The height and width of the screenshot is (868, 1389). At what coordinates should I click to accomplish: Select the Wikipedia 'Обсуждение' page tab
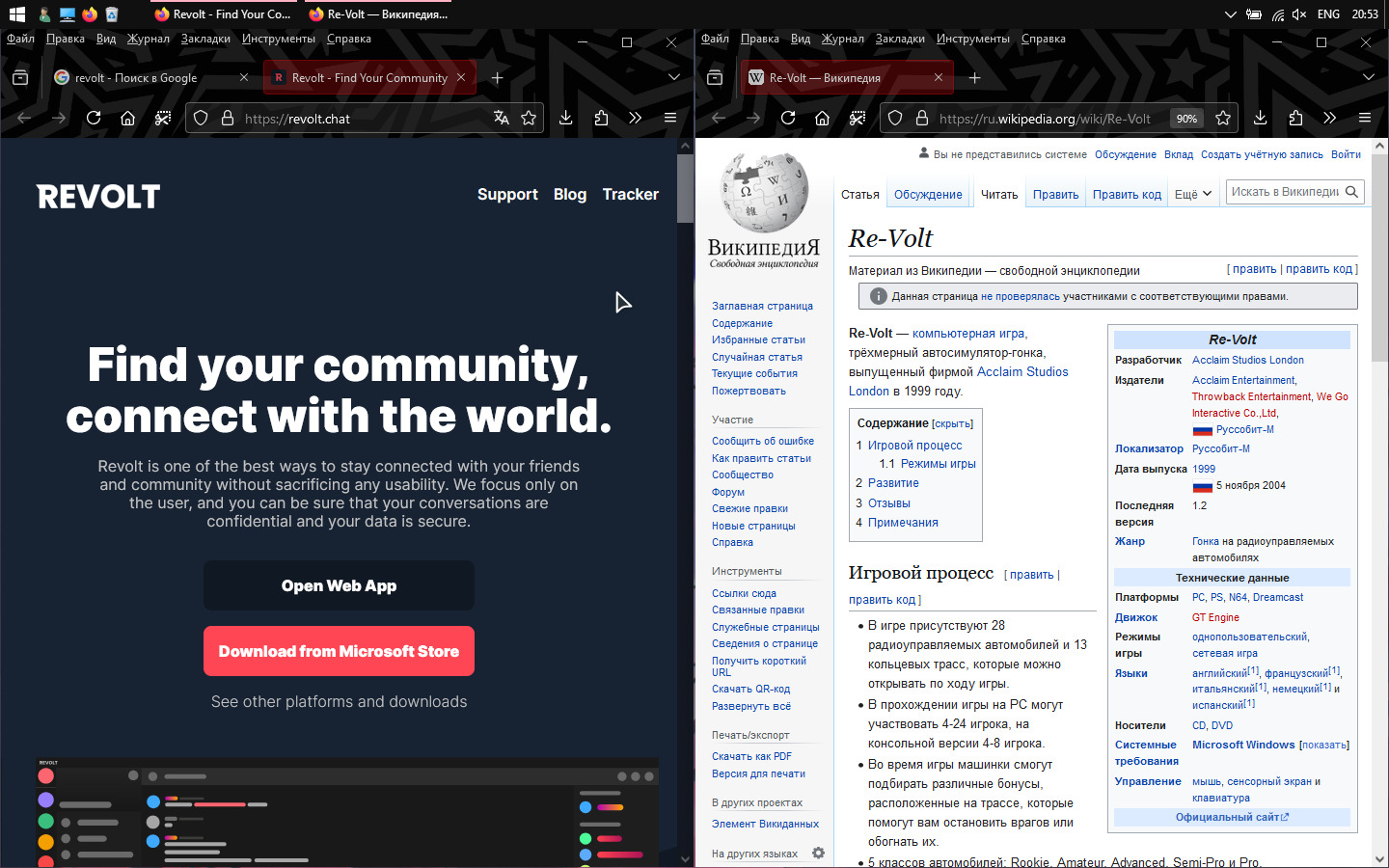tap(928, 194)
